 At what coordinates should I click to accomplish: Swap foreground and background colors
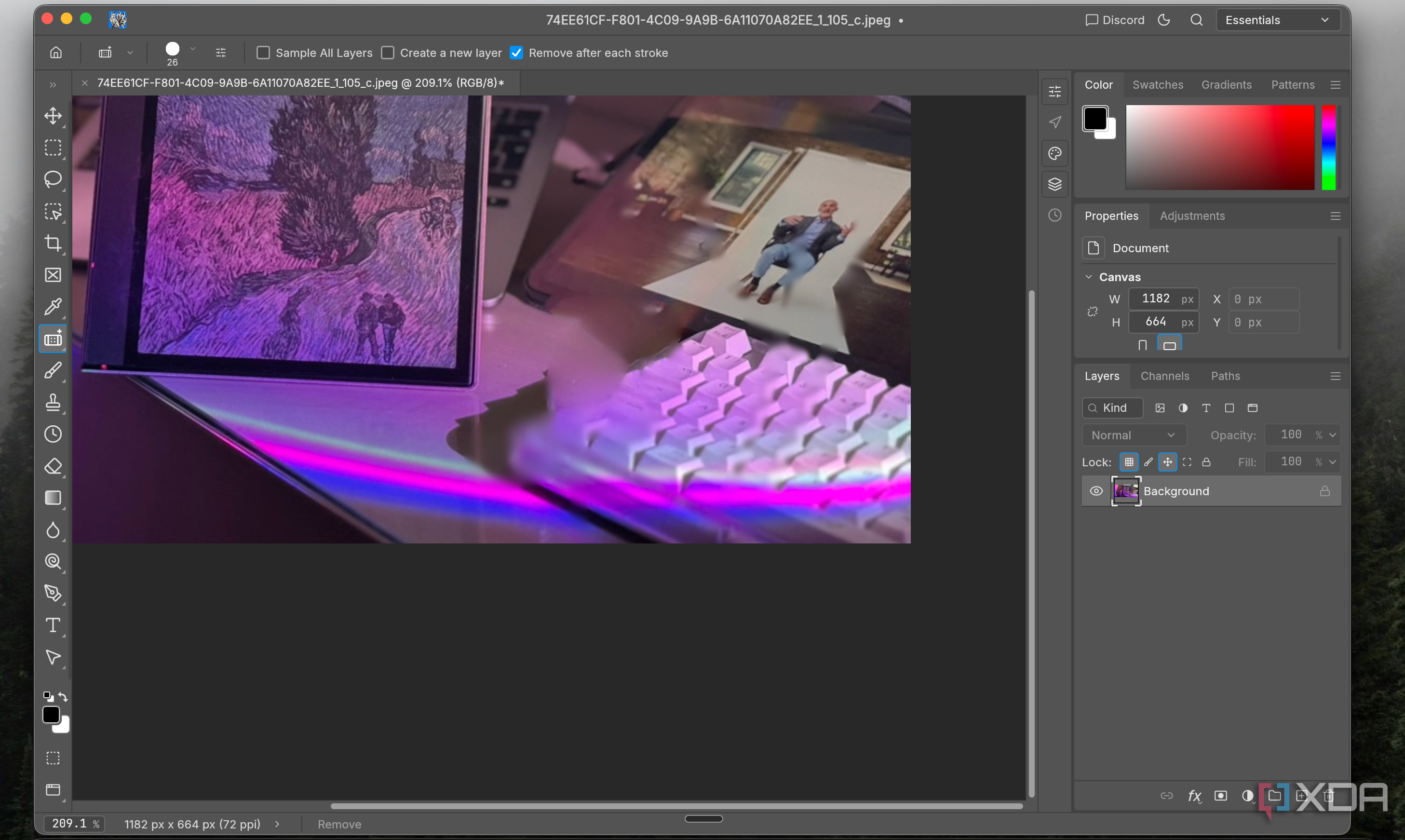point(63,696)
